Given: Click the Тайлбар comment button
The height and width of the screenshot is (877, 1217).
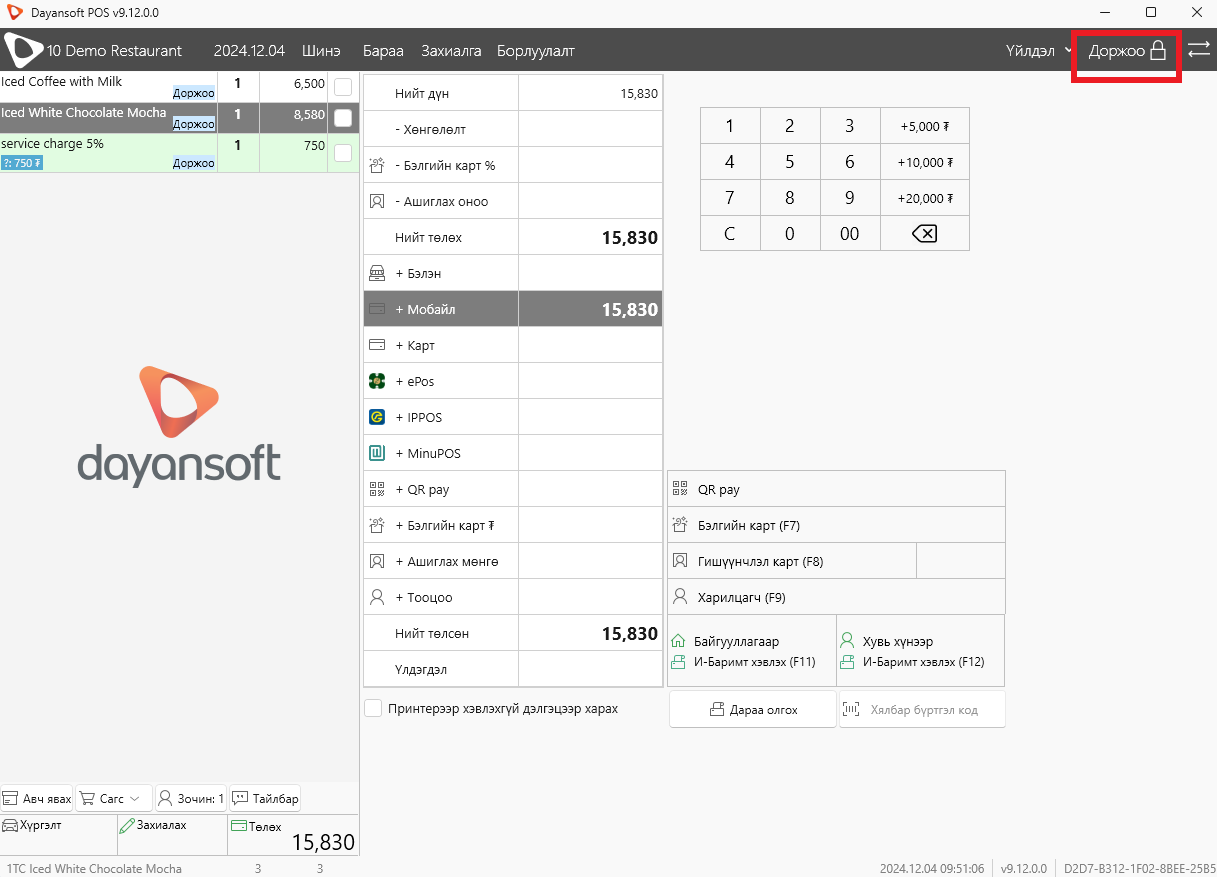Looking at the screenshot, I should [x=265, y=798].
